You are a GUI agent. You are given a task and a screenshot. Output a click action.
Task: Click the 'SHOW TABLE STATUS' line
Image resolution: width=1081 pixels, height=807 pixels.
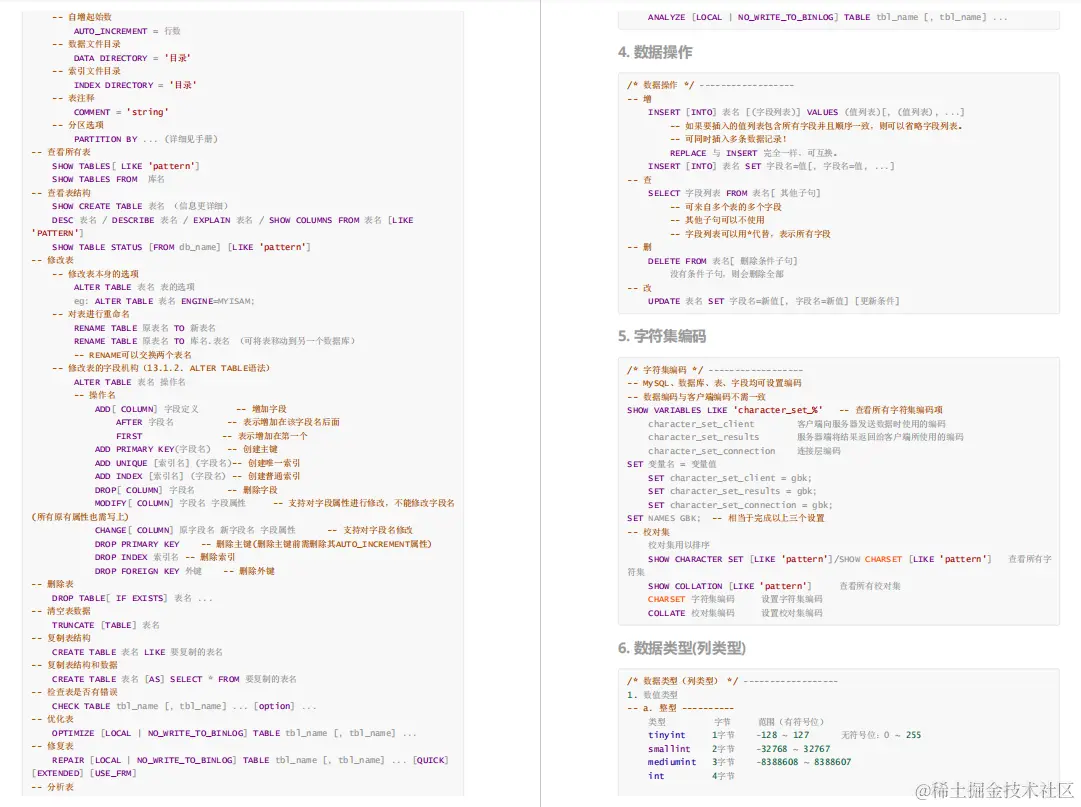coord(181,247)
